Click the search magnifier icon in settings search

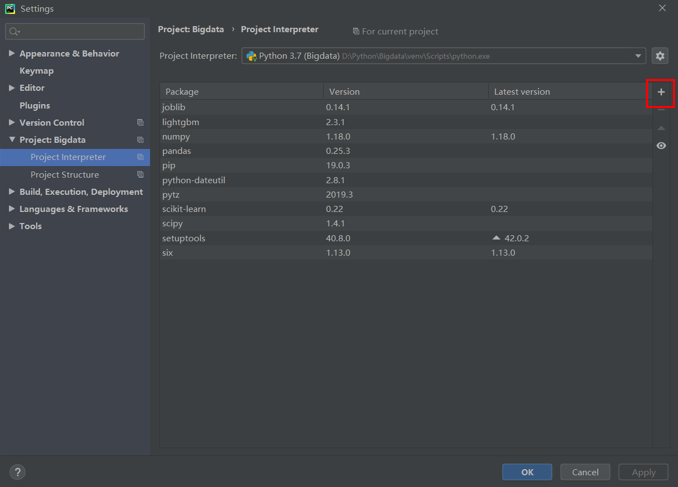coord(14,32)
